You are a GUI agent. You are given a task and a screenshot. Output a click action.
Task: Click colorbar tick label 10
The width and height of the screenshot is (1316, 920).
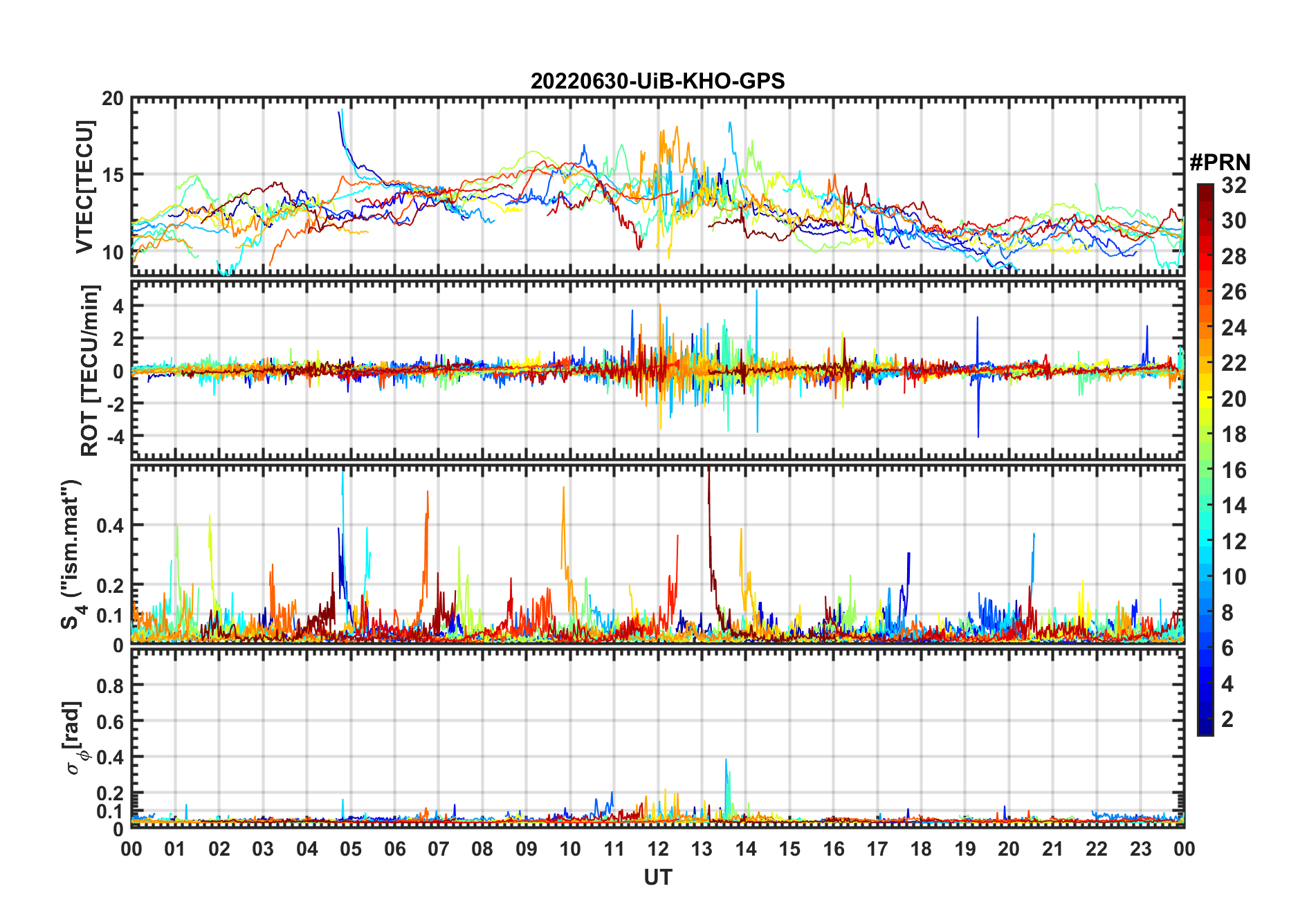(1234, 577)
